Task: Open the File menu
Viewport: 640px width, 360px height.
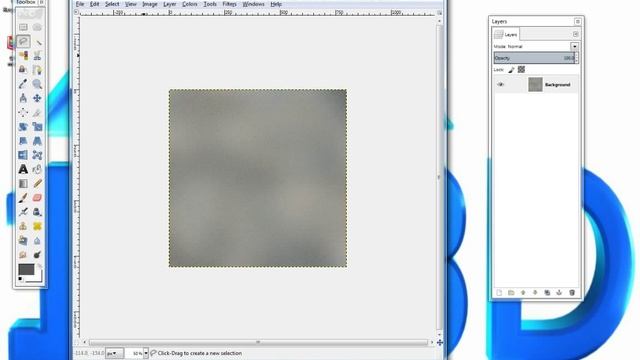Action: tap(80, 4)
